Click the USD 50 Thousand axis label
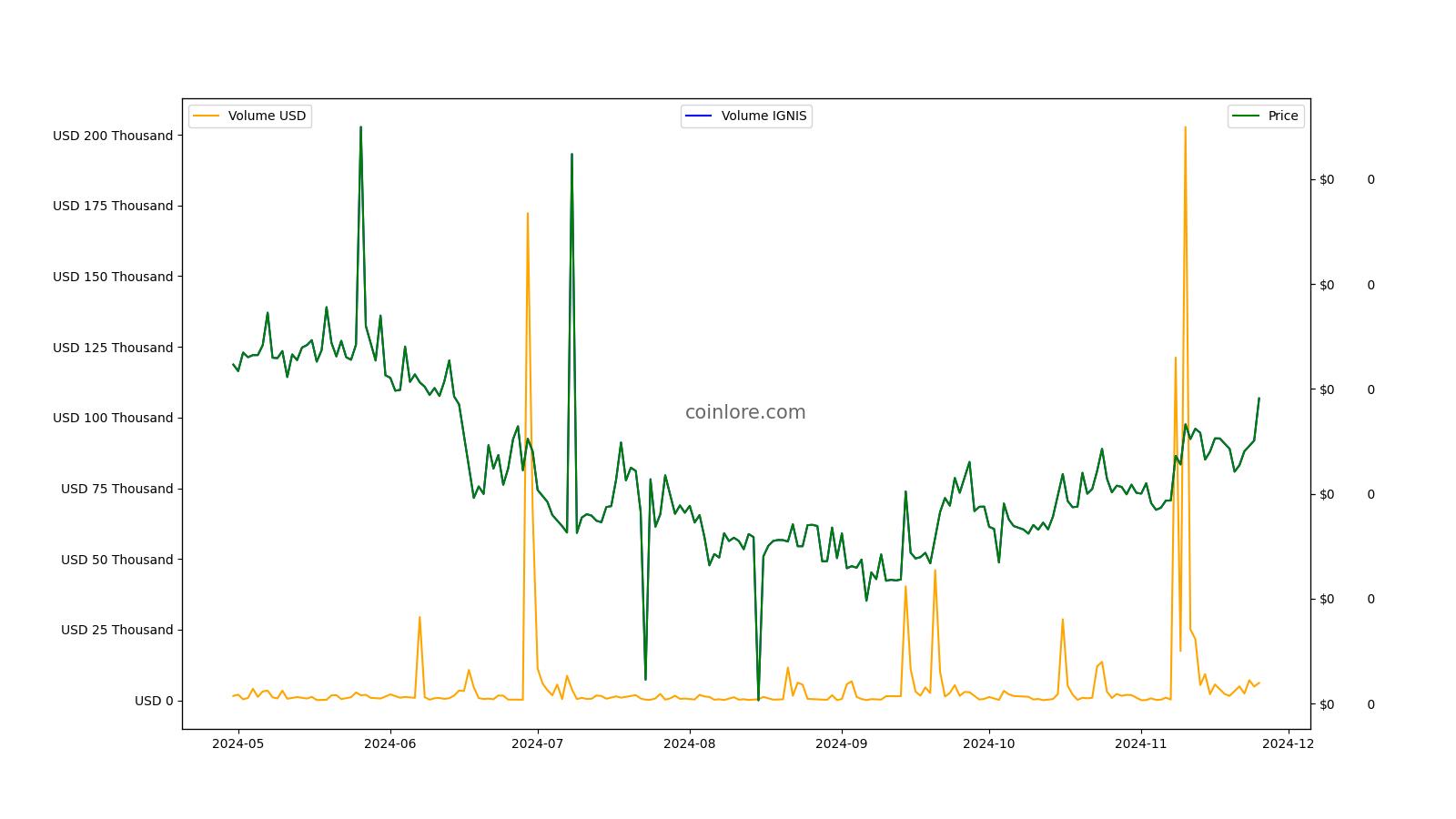The height and width of the screenshot is (819, 1456). tap(116, 560)
